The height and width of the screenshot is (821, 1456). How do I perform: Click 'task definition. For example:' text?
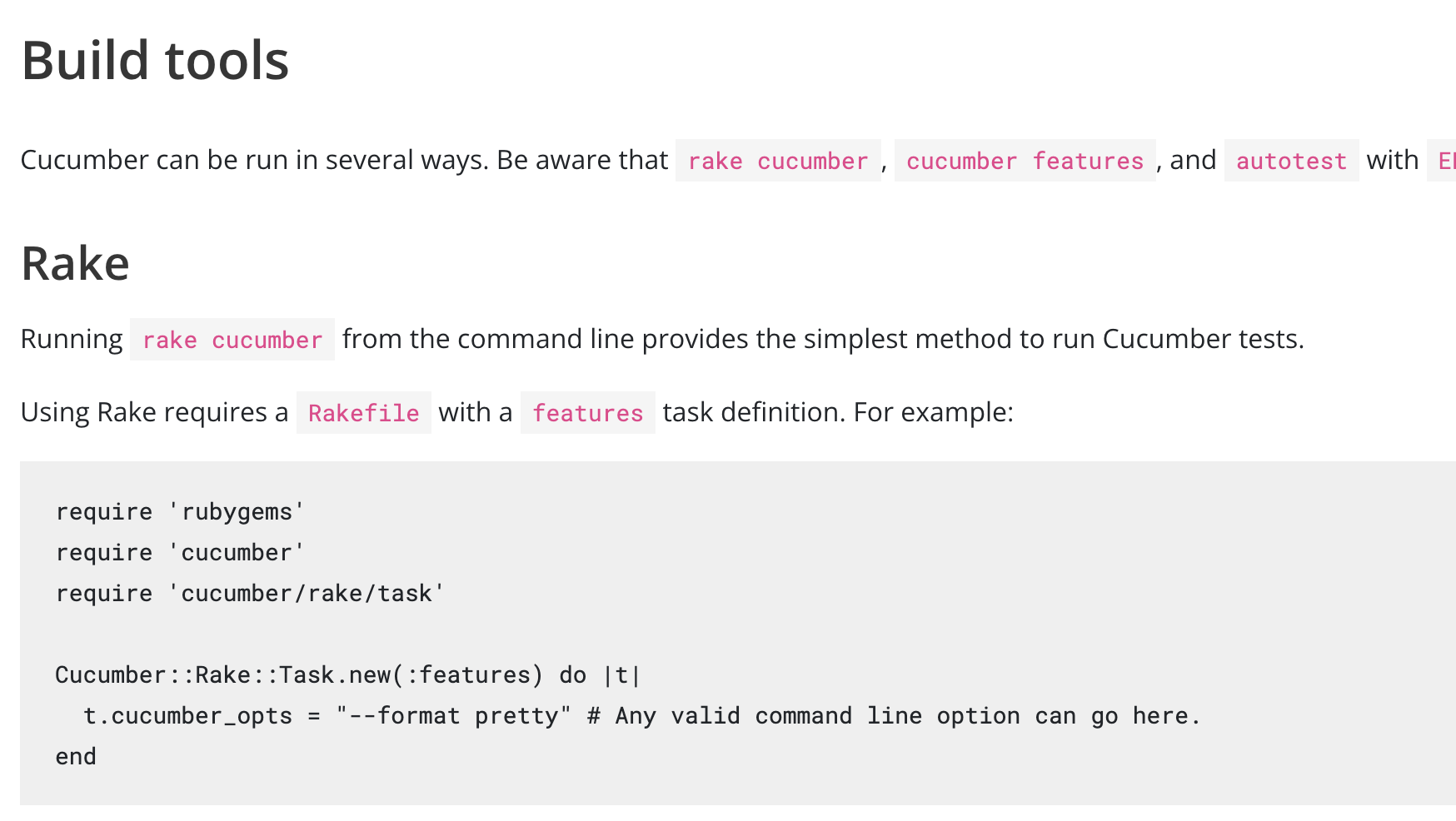(838, 413)
